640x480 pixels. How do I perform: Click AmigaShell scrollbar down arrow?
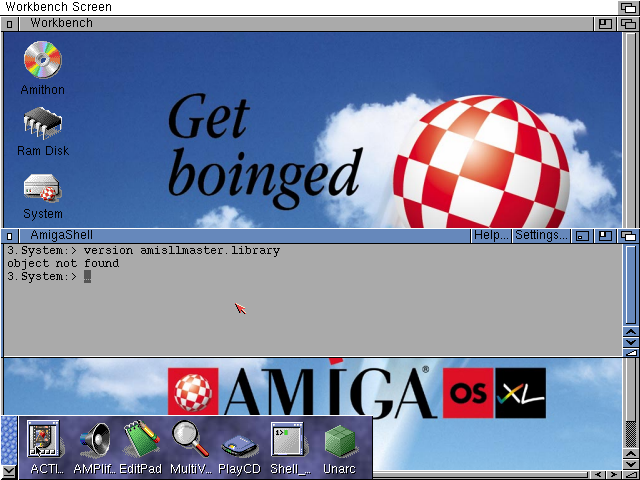(x=631, y=342)
